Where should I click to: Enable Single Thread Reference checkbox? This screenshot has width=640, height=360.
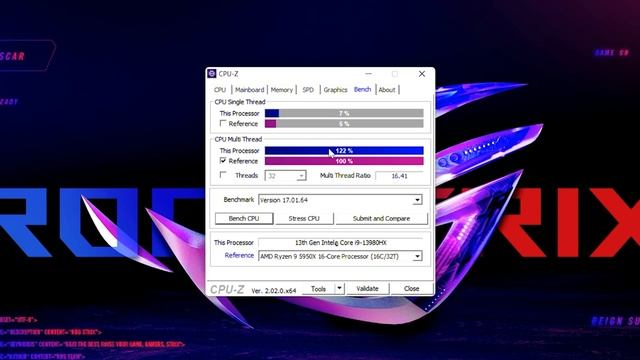click(223, 123)
